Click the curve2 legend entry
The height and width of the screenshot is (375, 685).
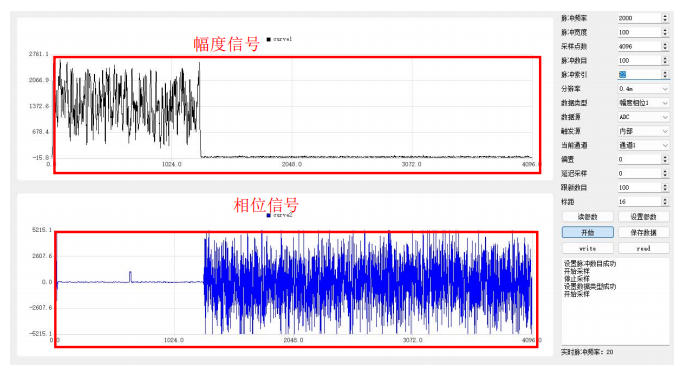pos(279,215)
